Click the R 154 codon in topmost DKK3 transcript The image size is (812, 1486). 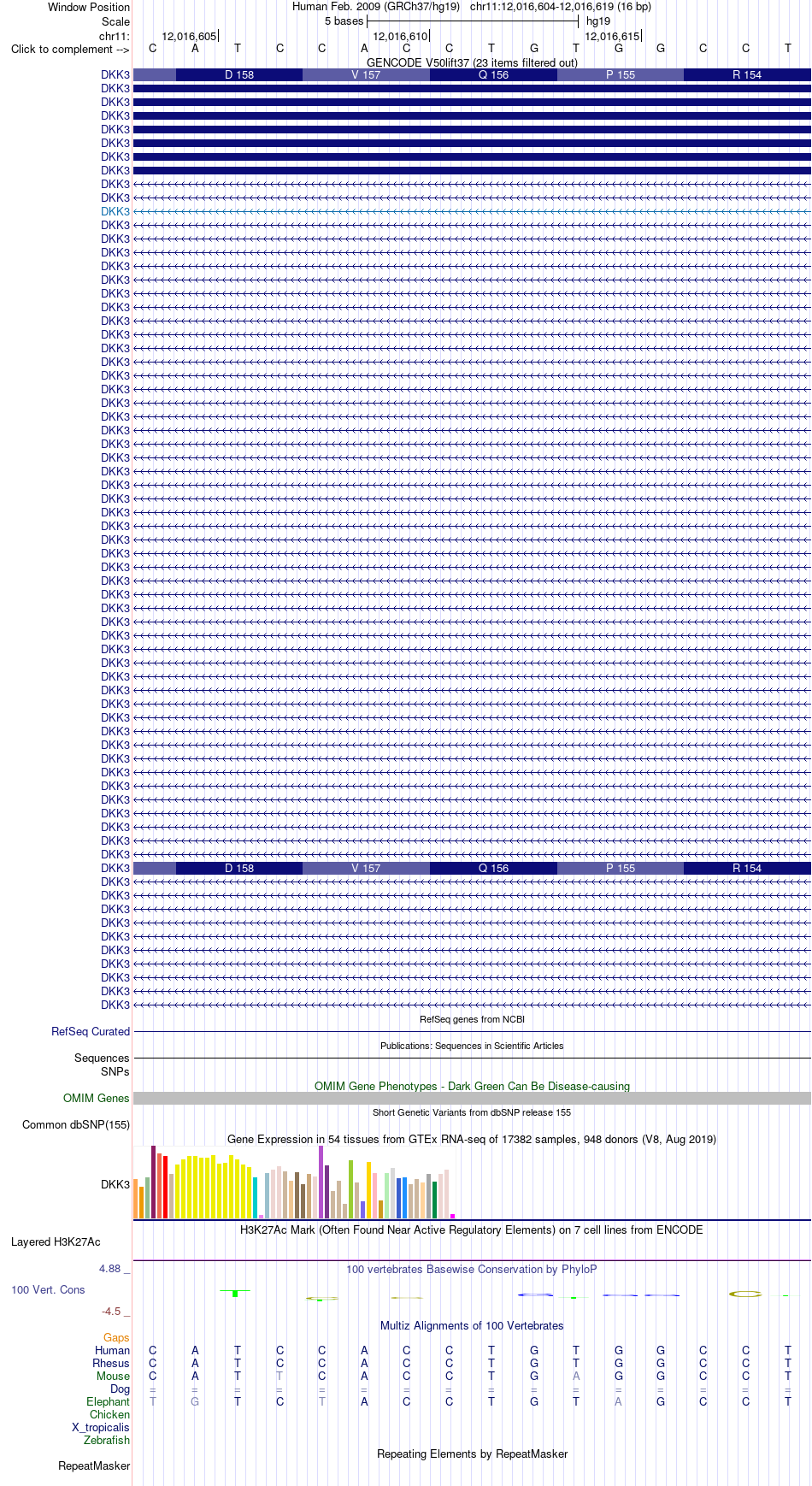747,75
